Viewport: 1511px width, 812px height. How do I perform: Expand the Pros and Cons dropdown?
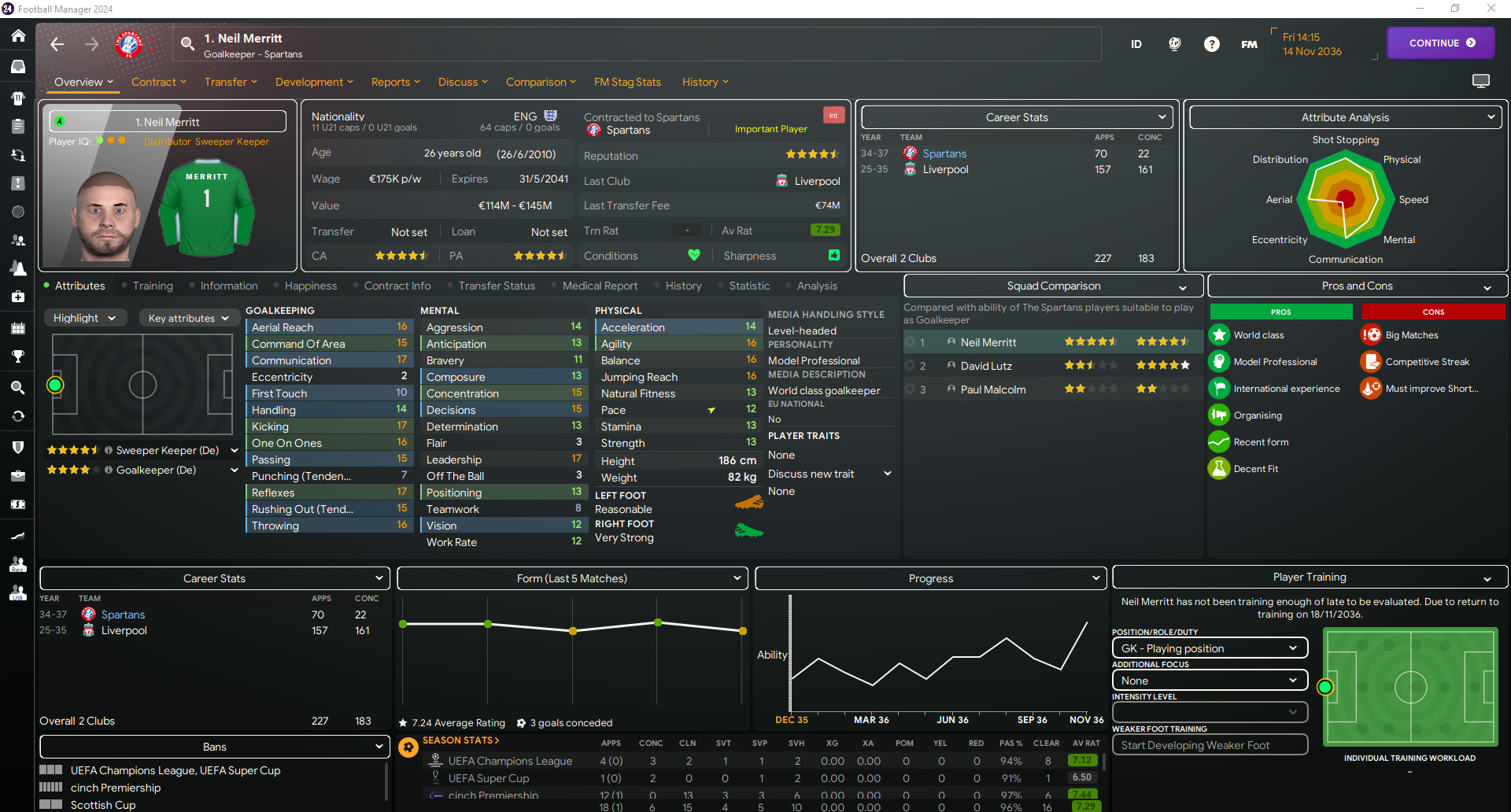click(x=1358, y=286)
